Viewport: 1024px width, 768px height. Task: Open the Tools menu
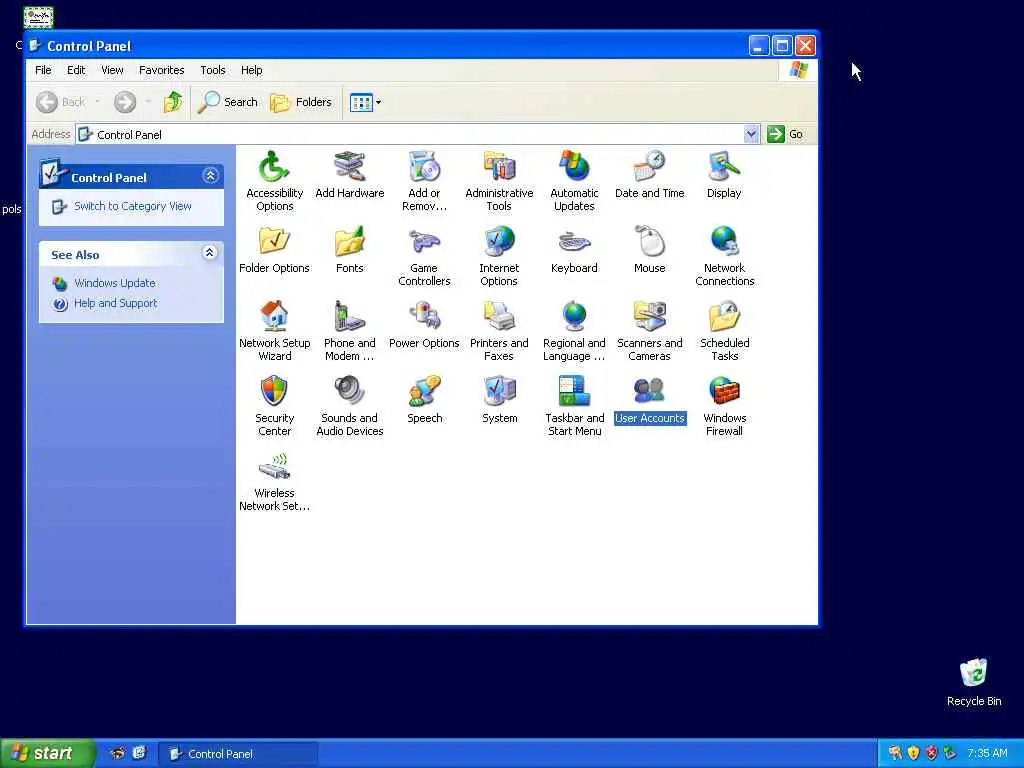click(x=213, y=70)
